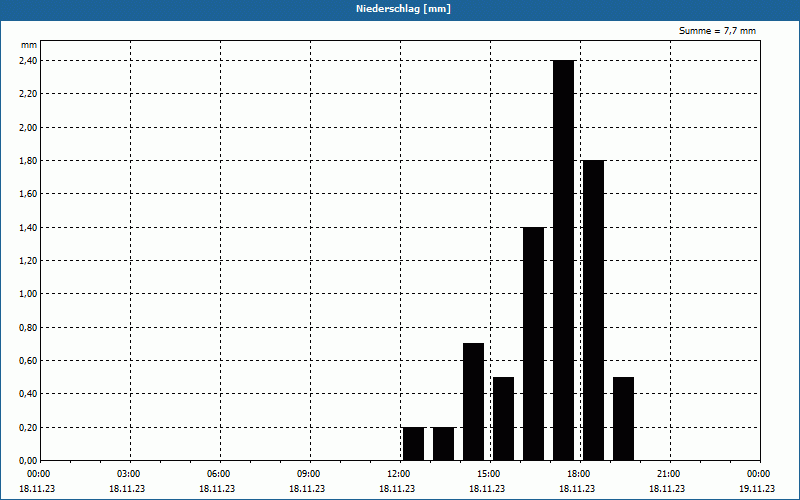
Task: Click the 2,00 y-axis value
Action: click(x=28, y=128)
